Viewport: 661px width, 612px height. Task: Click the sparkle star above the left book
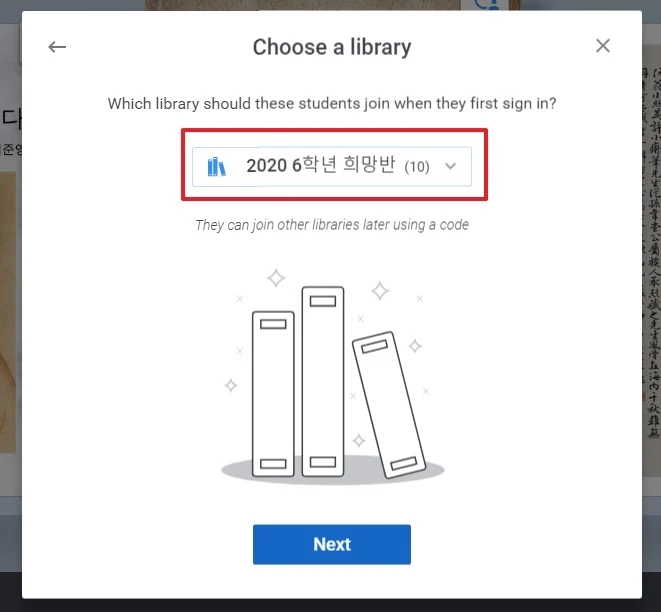pyautogui.click(x=276, y=278)
